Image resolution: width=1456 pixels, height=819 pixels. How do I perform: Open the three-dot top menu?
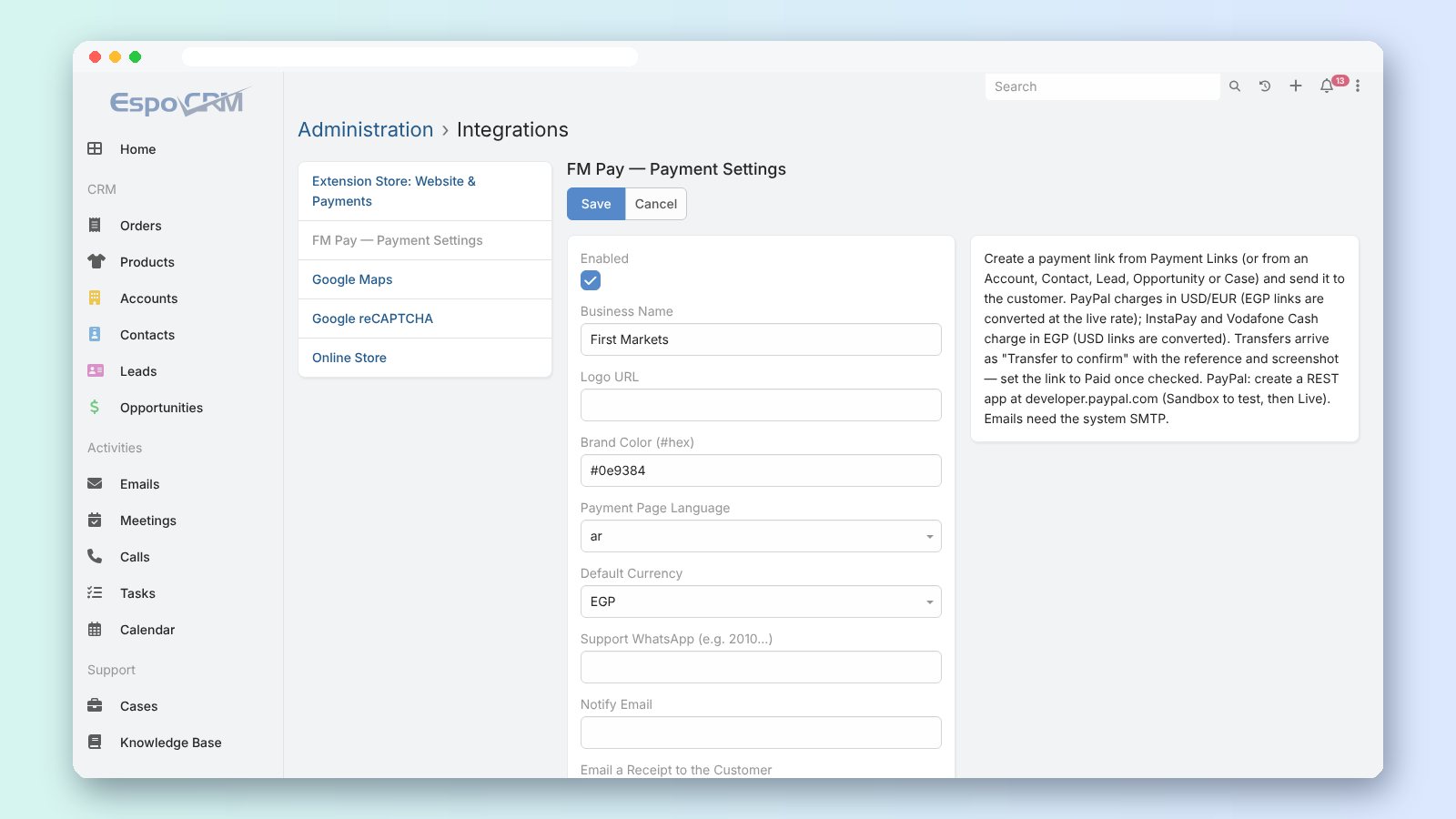pyautogui.click(x=1358, y=86)
